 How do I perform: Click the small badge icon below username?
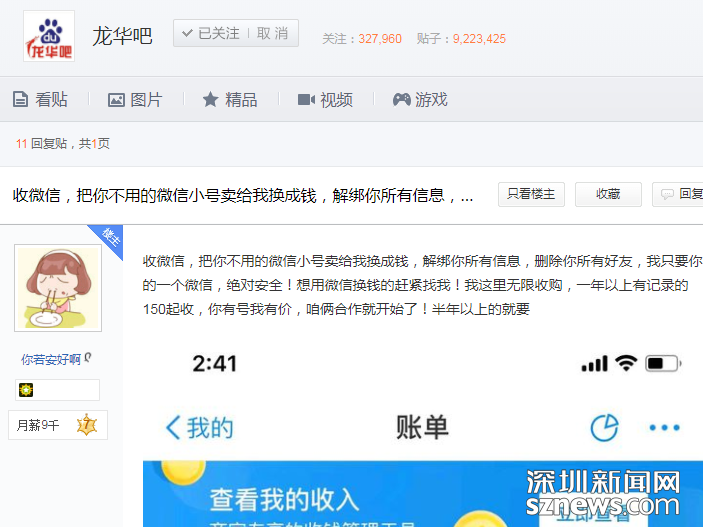[26, 390]
